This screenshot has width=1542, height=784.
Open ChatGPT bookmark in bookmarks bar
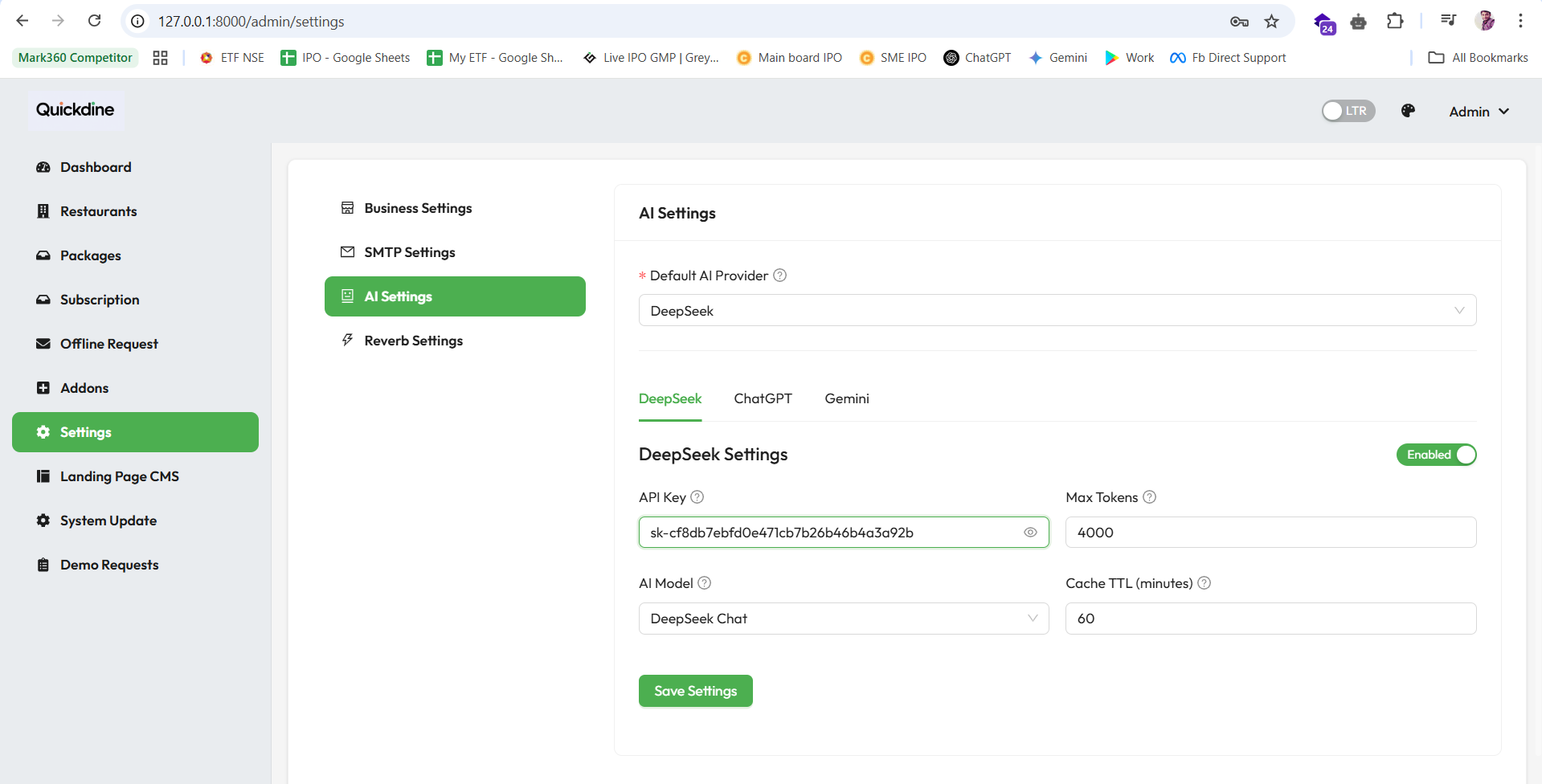(977, 58)
